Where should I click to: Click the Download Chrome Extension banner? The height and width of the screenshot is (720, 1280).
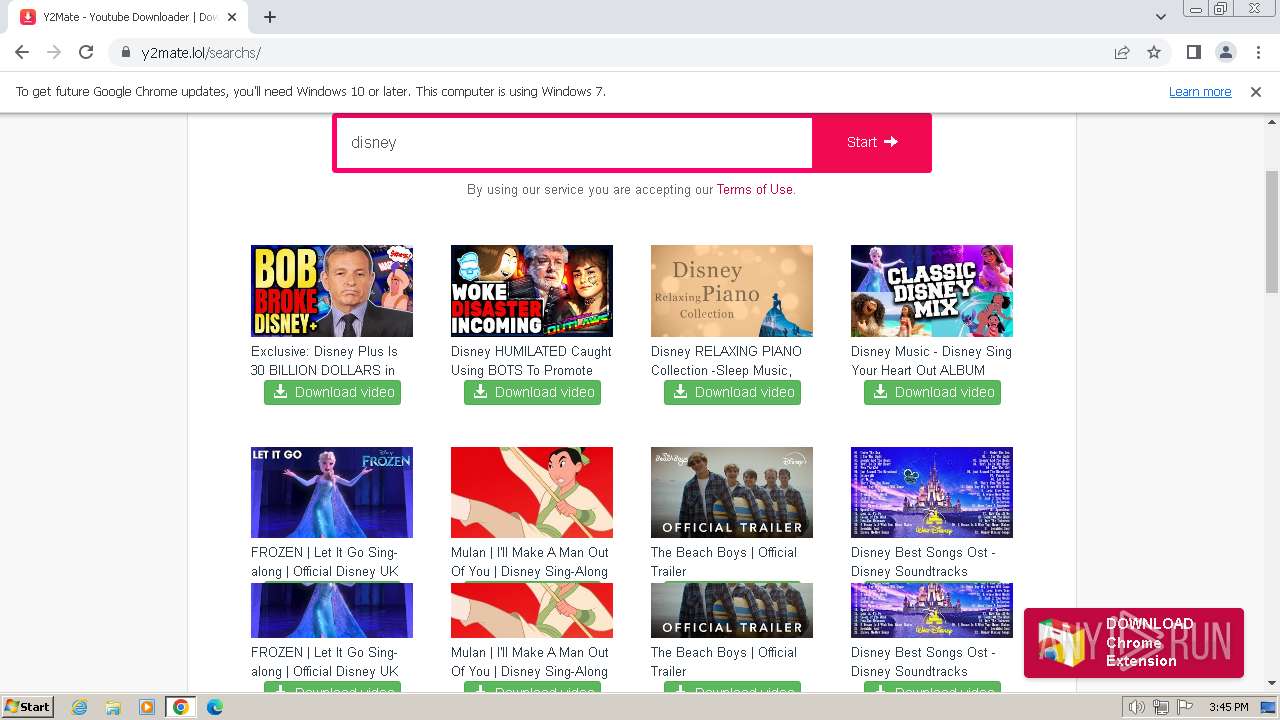coord(1134,643)
